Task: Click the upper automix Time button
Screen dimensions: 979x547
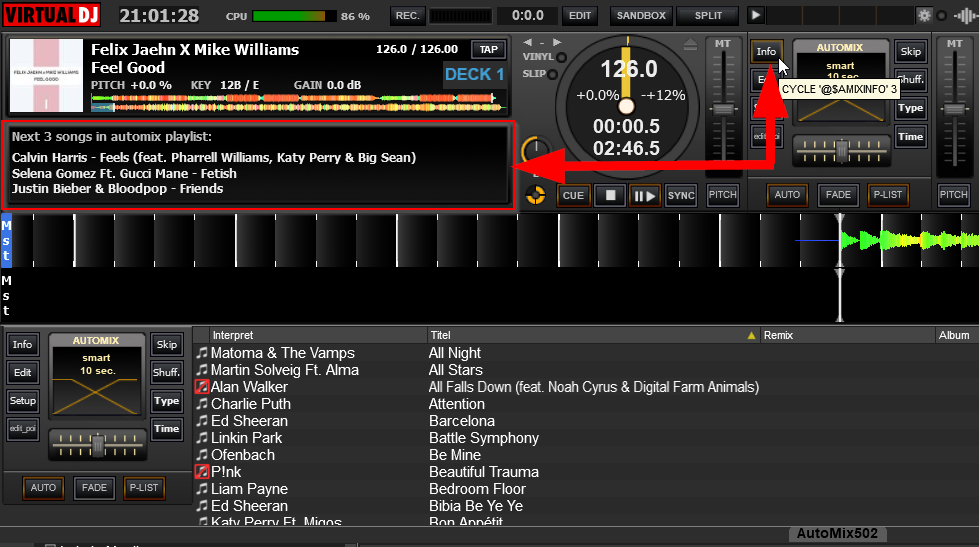Action: (x=910, y=137)
